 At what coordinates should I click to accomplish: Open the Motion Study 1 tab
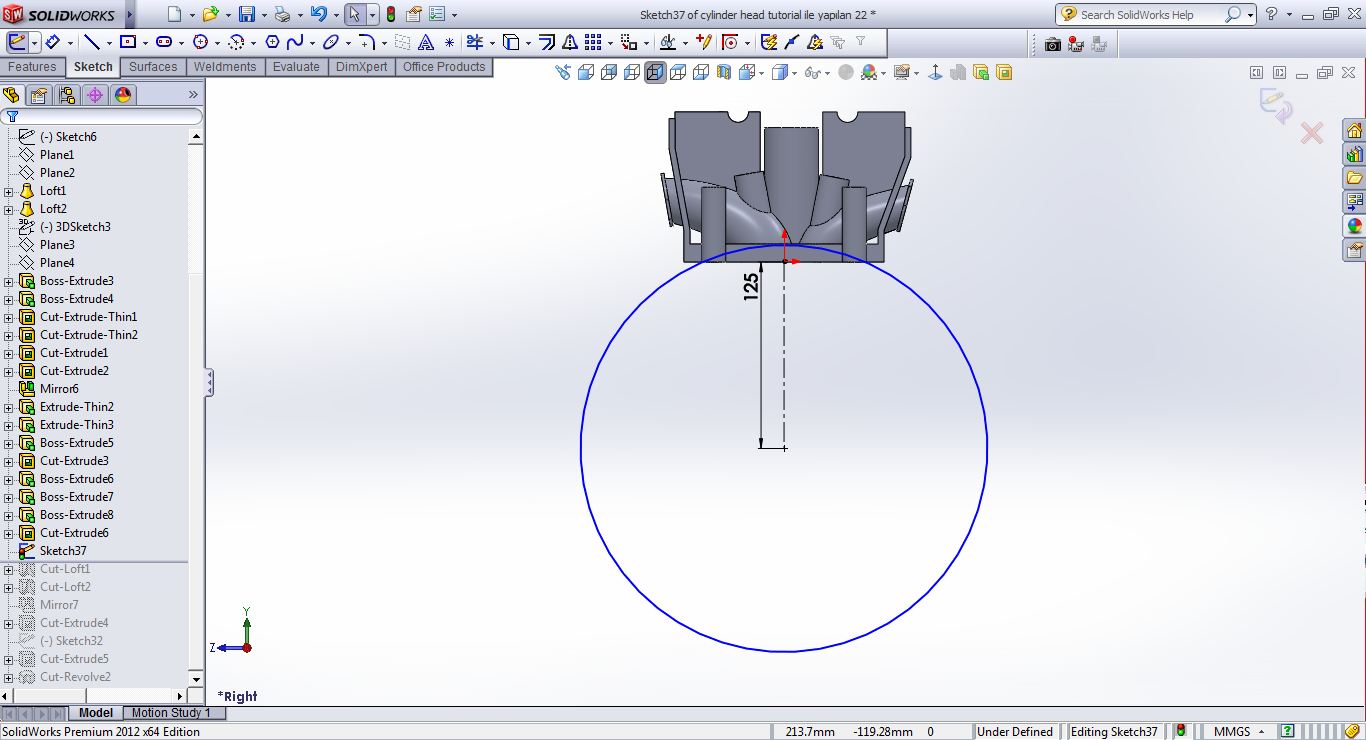click(x=171, y=713)
